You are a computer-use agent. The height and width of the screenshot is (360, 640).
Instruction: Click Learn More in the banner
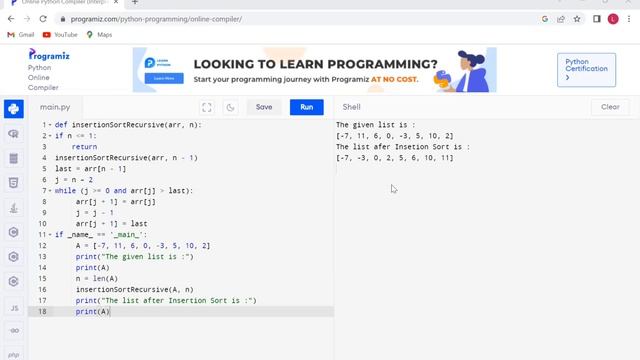pos(164,78)
